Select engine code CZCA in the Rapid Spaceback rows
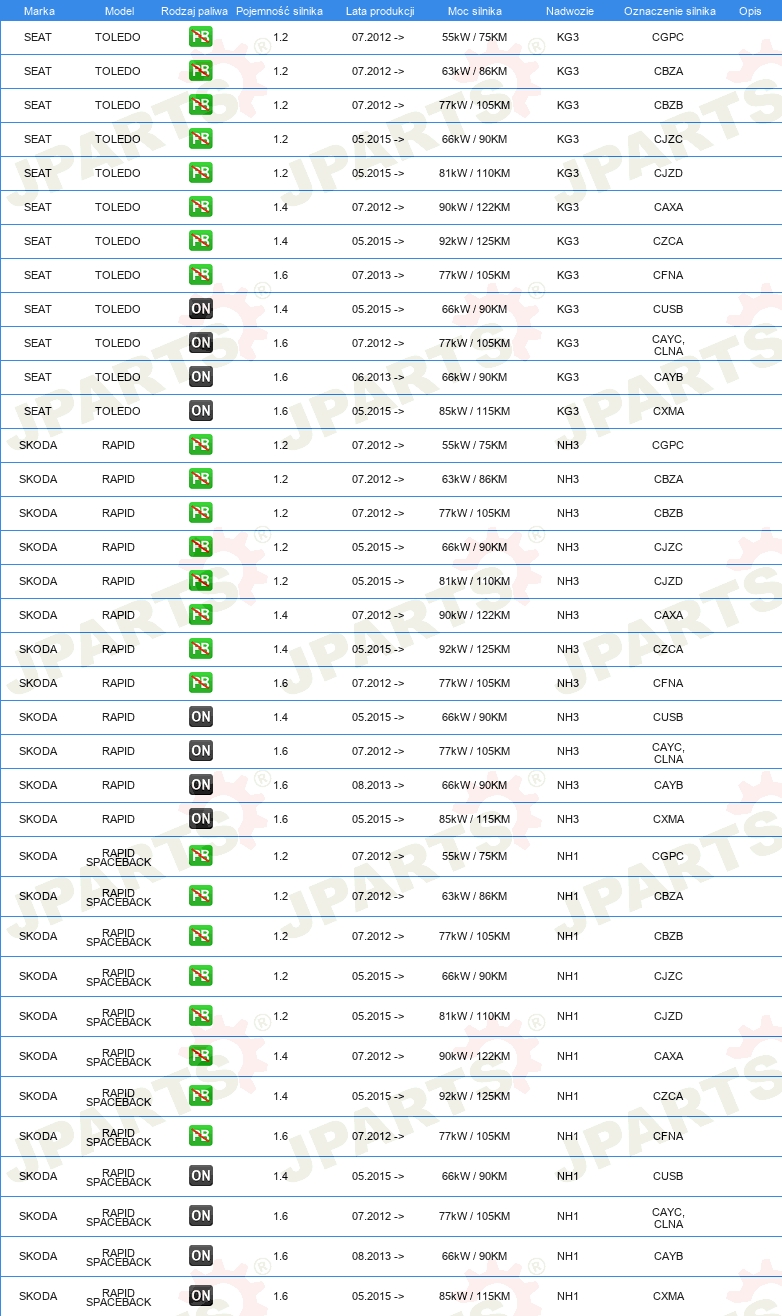Image resolution: width=782 pixels, height=1316 pixels. pos(668,1096)
